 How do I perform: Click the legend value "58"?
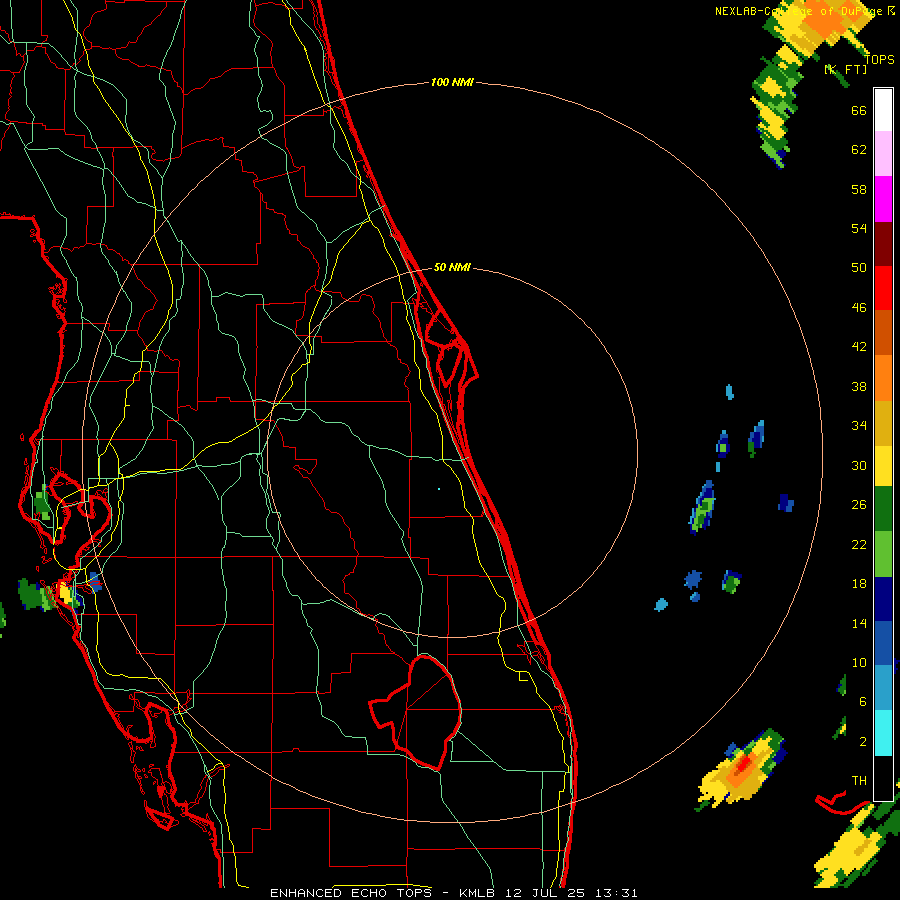[859, 189]
